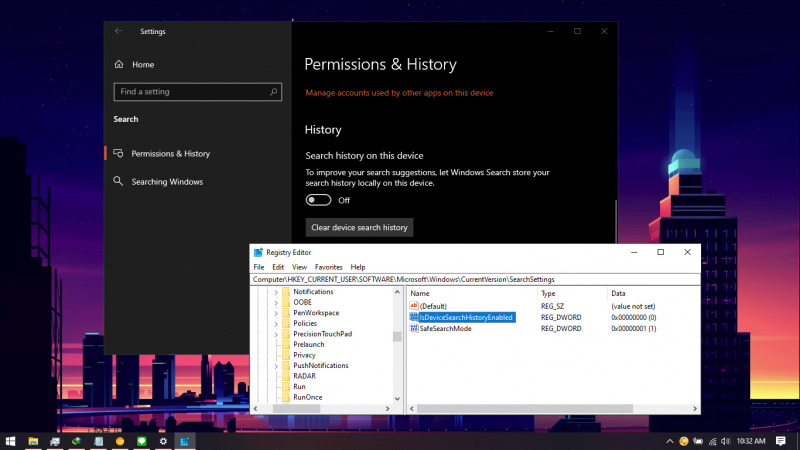Open the Action Center notifications icon
800x450 pixels.
click(781, 441)
